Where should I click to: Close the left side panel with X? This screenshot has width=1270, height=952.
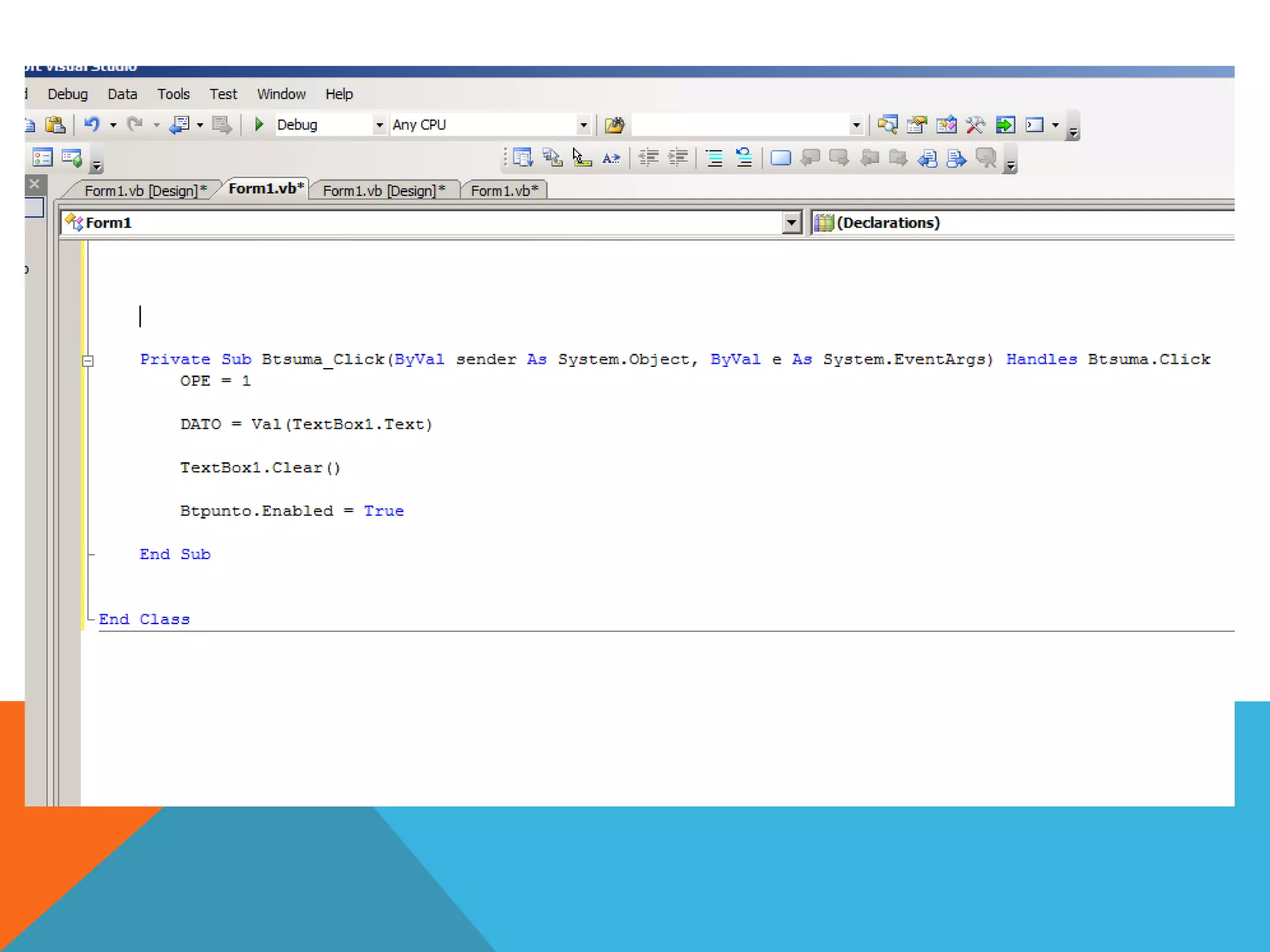coord(35,183)
